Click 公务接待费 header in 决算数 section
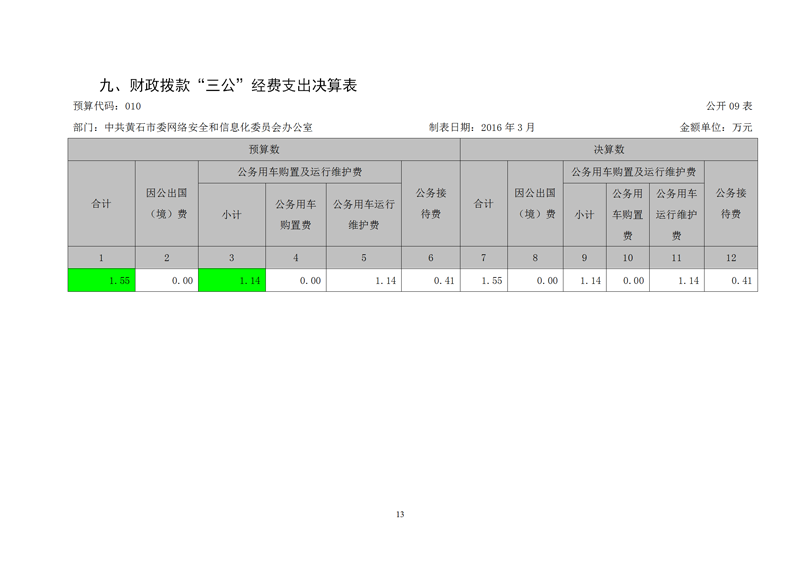This screenshot has height=566, width=800. point(731,204)
